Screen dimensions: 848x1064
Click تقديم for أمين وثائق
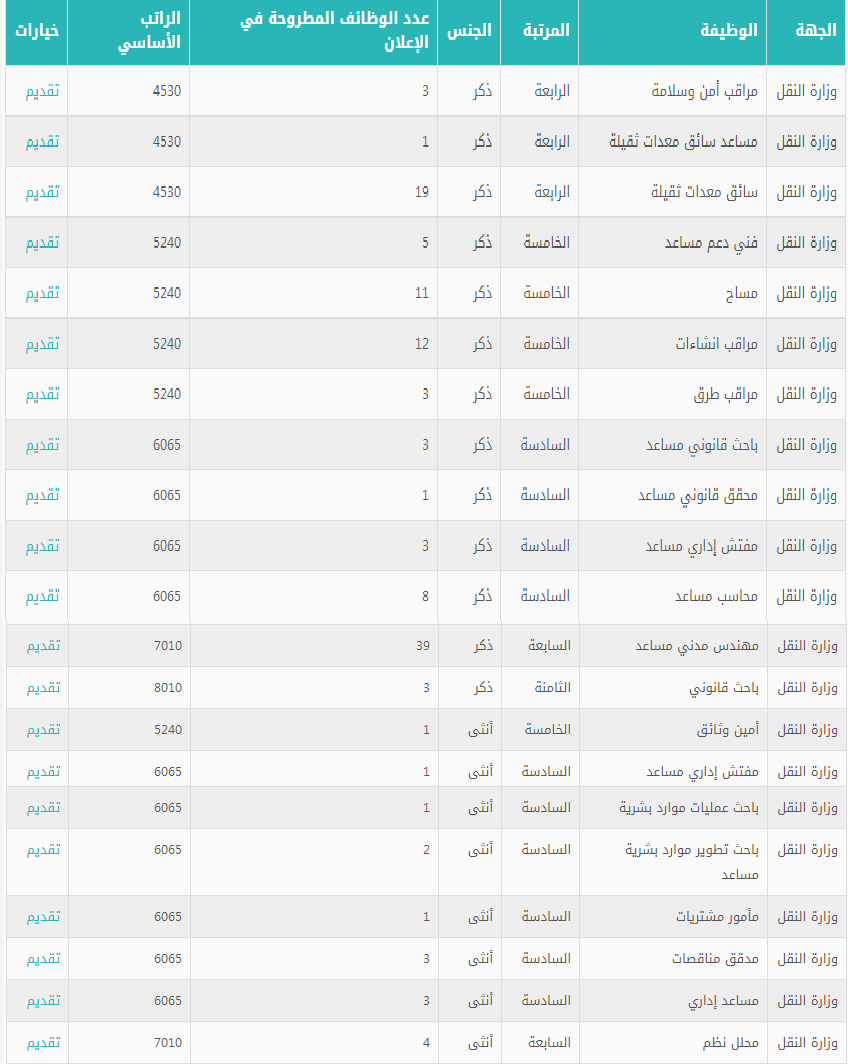click(43, 730)
